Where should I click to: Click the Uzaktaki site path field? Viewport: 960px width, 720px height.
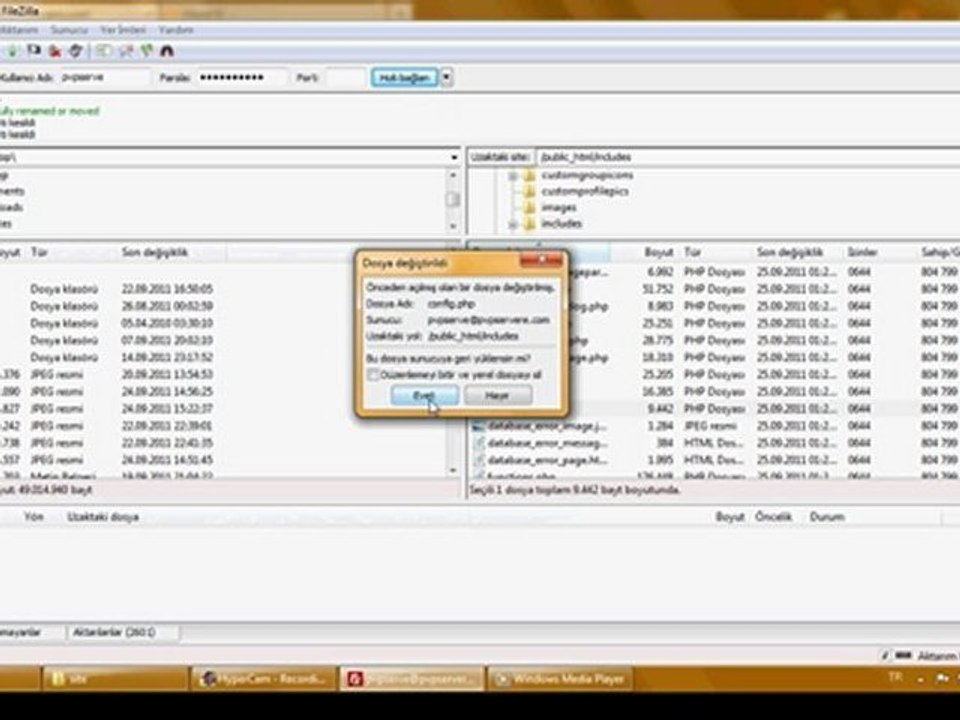click(748, 157)
